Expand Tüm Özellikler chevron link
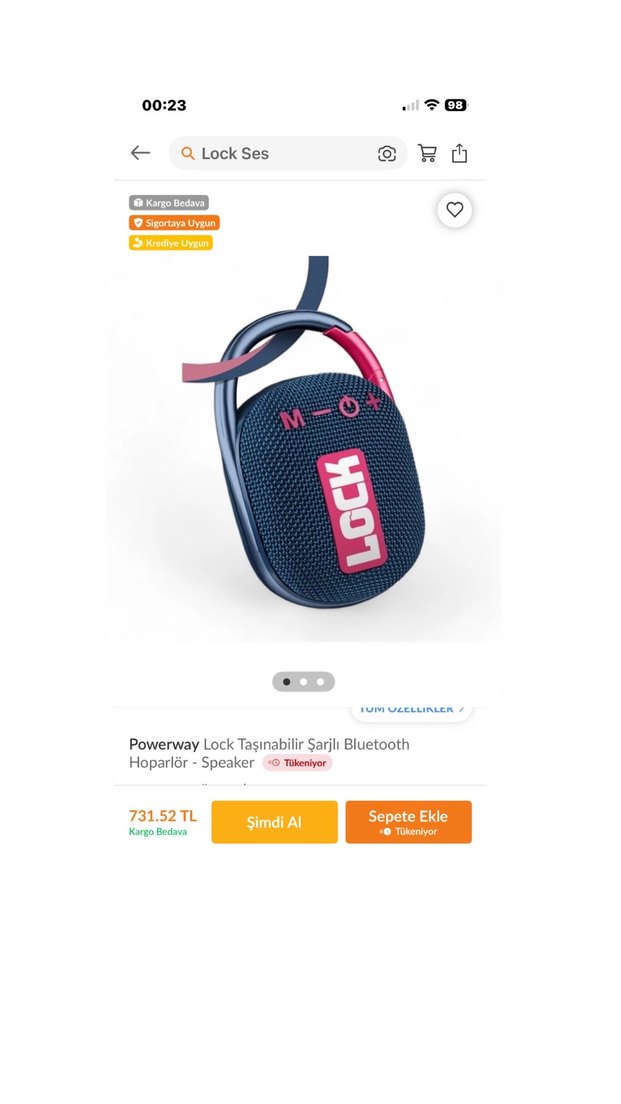Image resolution: width=621 pixels, height=1104 pixels. click(x=411, y=710)
